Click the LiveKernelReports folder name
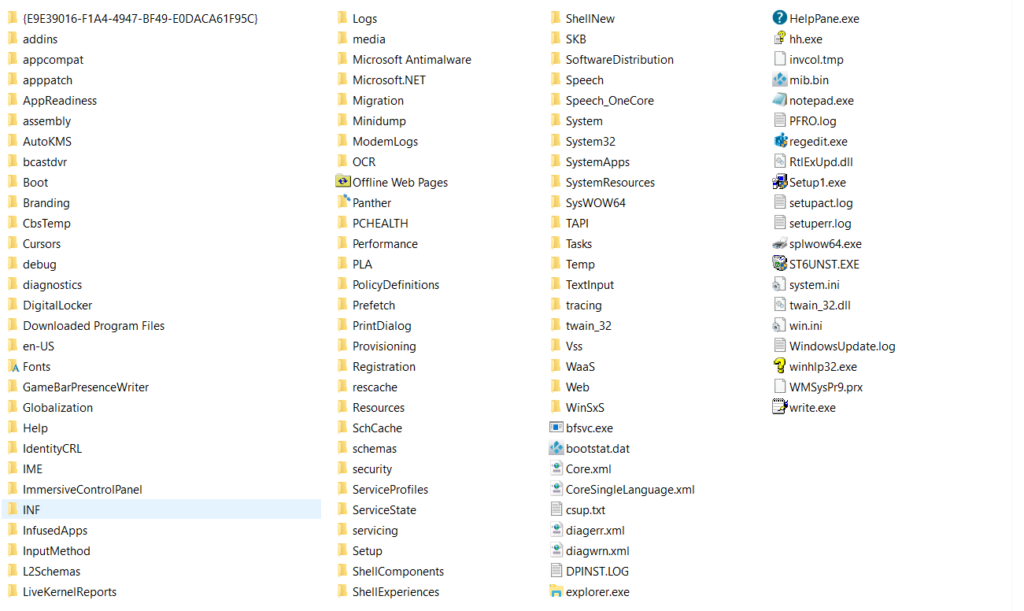The image size is (1024, 611). 69,591
